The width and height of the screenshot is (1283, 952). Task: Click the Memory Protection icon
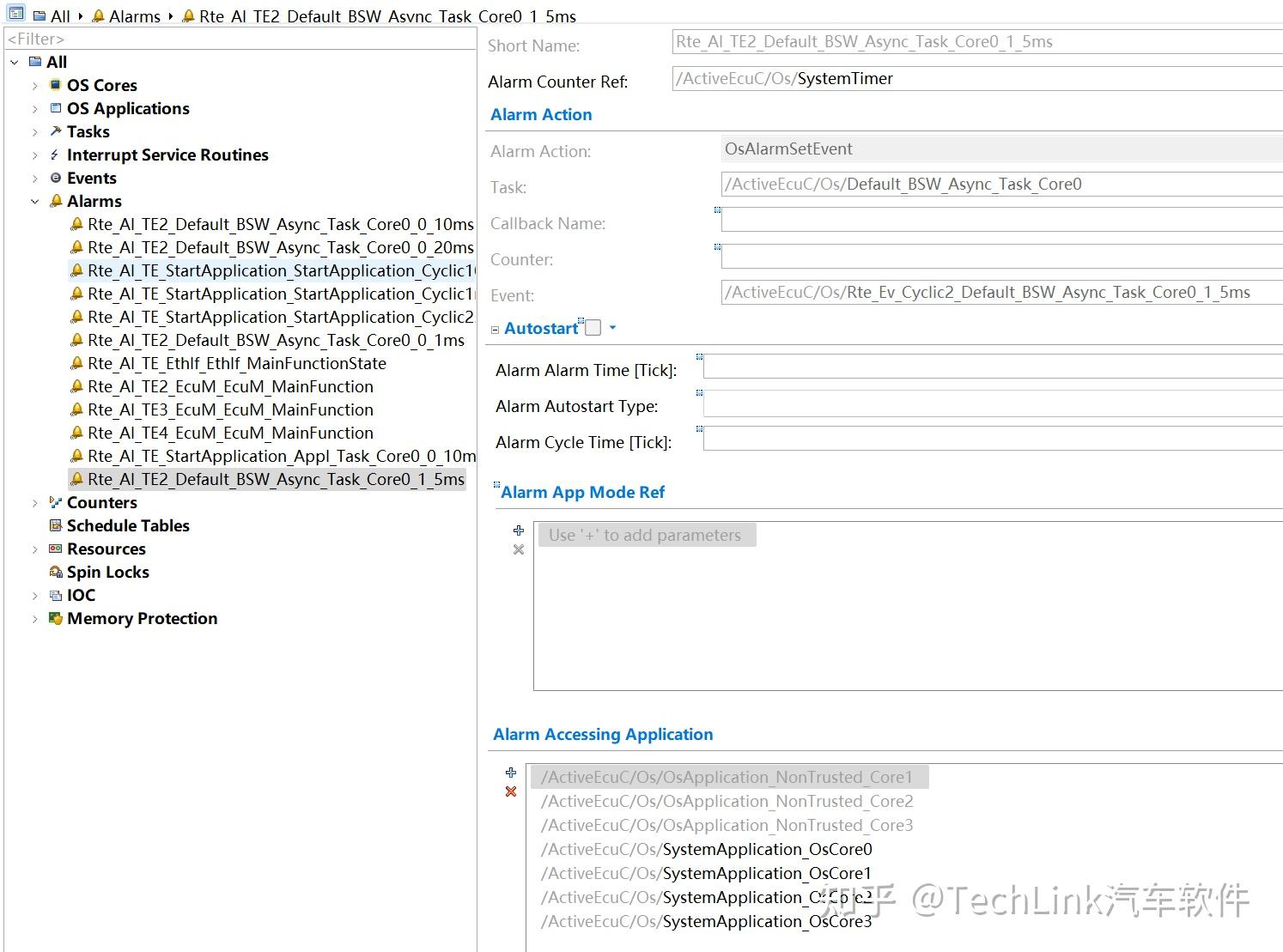56,618
